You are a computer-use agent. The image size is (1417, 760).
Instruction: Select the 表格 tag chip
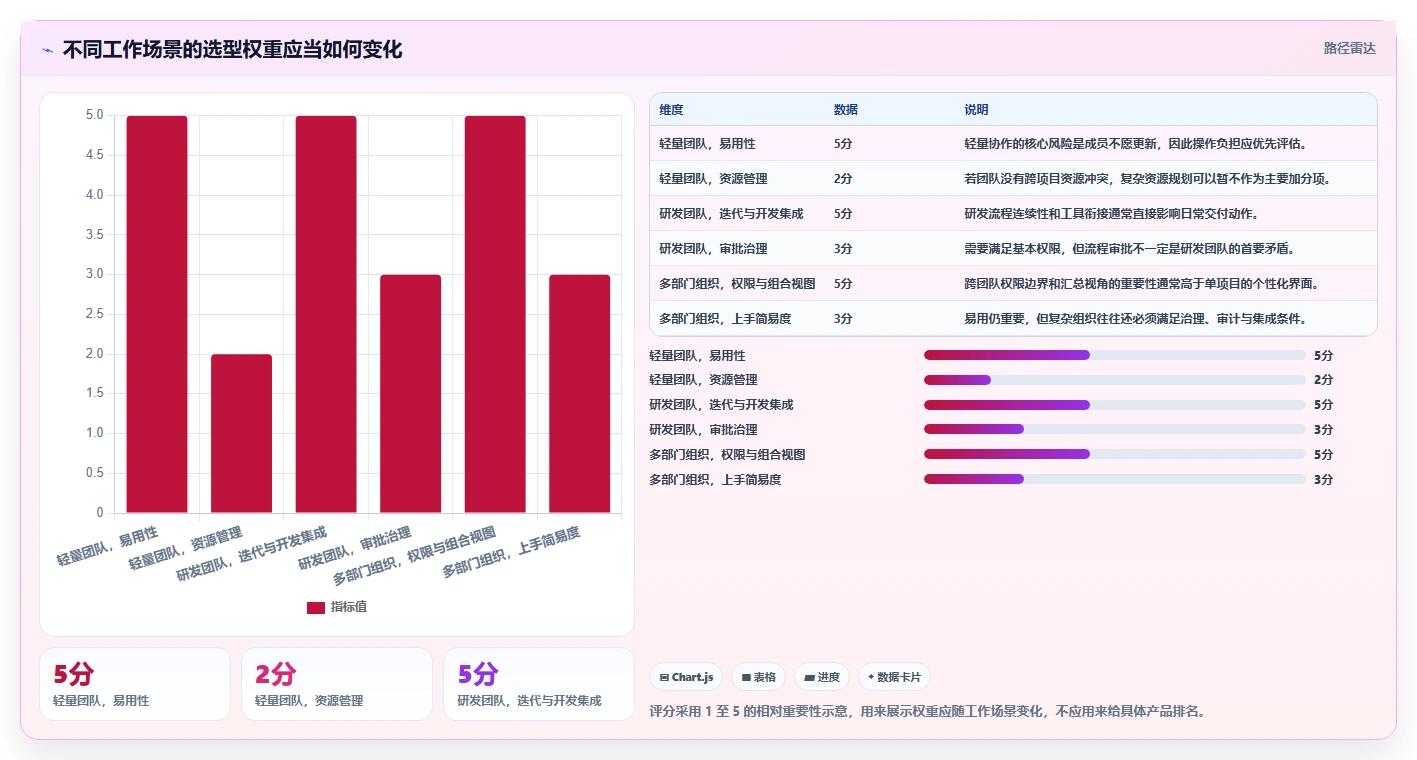point(759,677)
